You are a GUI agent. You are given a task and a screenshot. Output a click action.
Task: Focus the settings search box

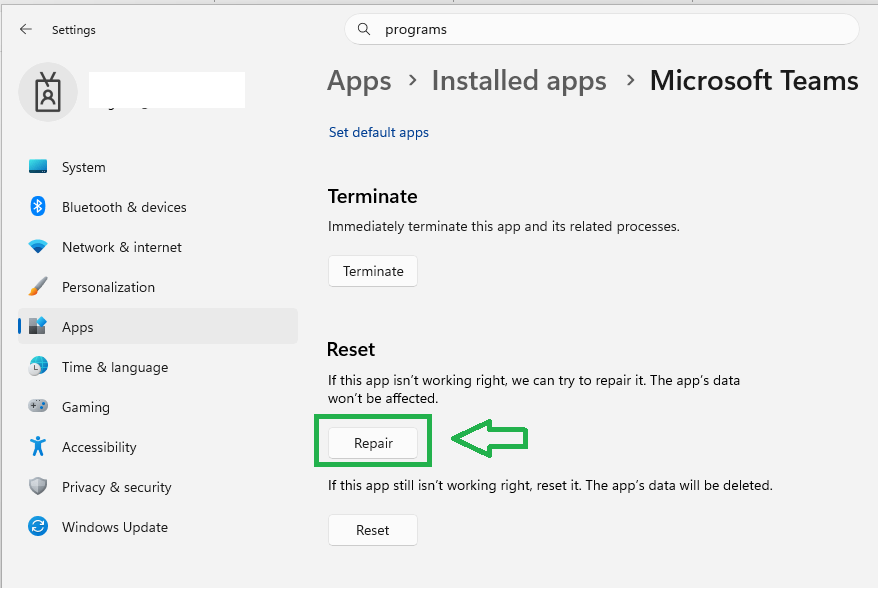click(x=602, y=29)
